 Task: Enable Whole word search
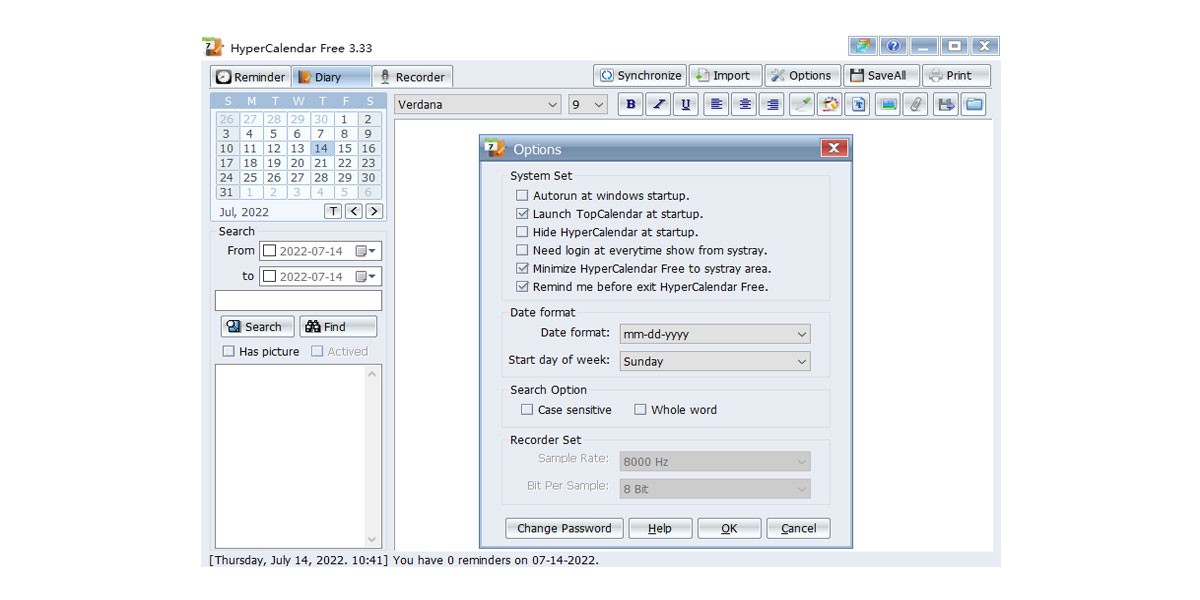640,409
